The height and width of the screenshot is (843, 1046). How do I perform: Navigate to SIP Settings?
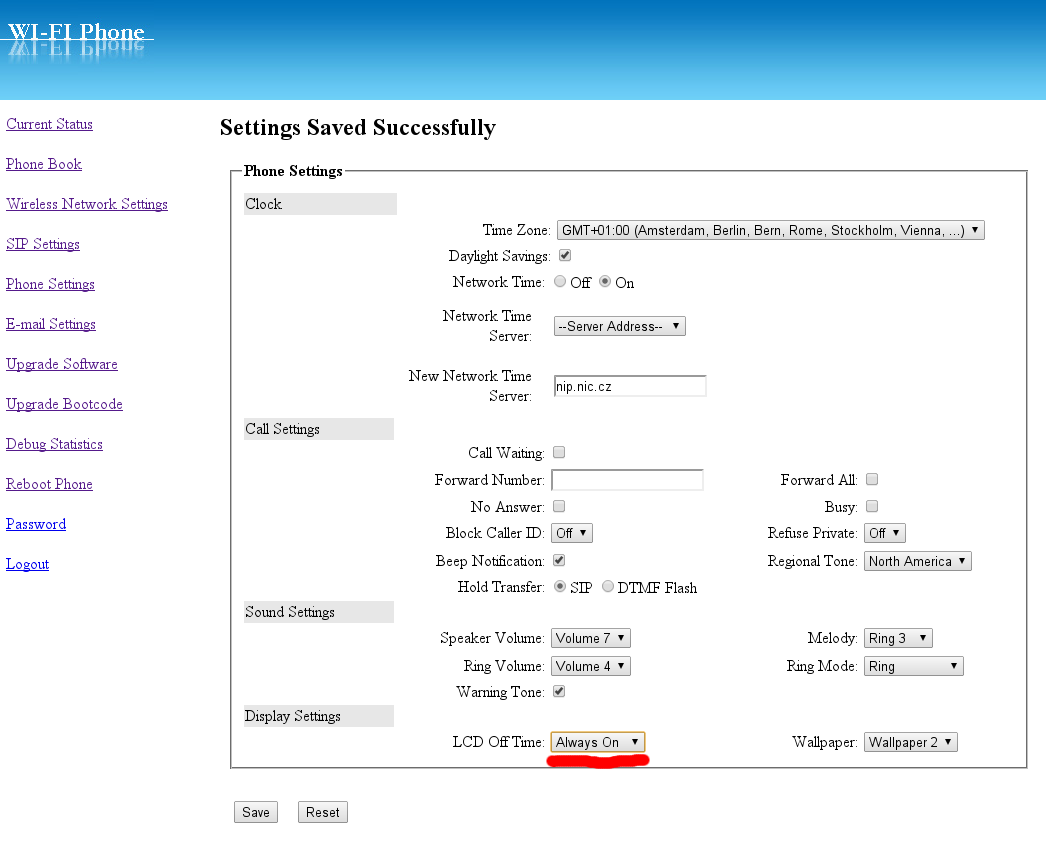click(x=43, y=244)
